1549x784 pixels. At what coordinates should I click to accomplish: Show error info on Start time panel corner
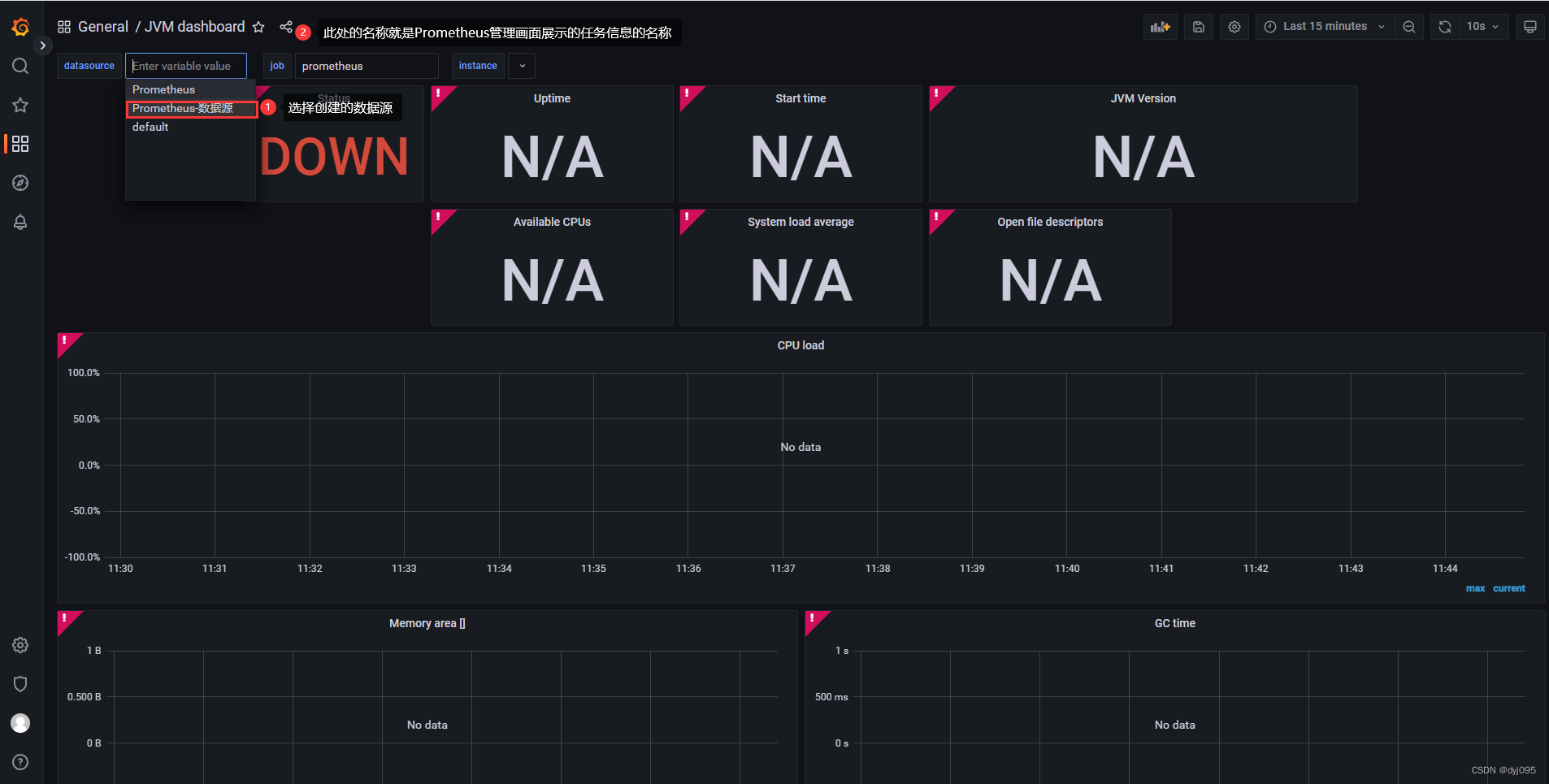click(688, 94)
